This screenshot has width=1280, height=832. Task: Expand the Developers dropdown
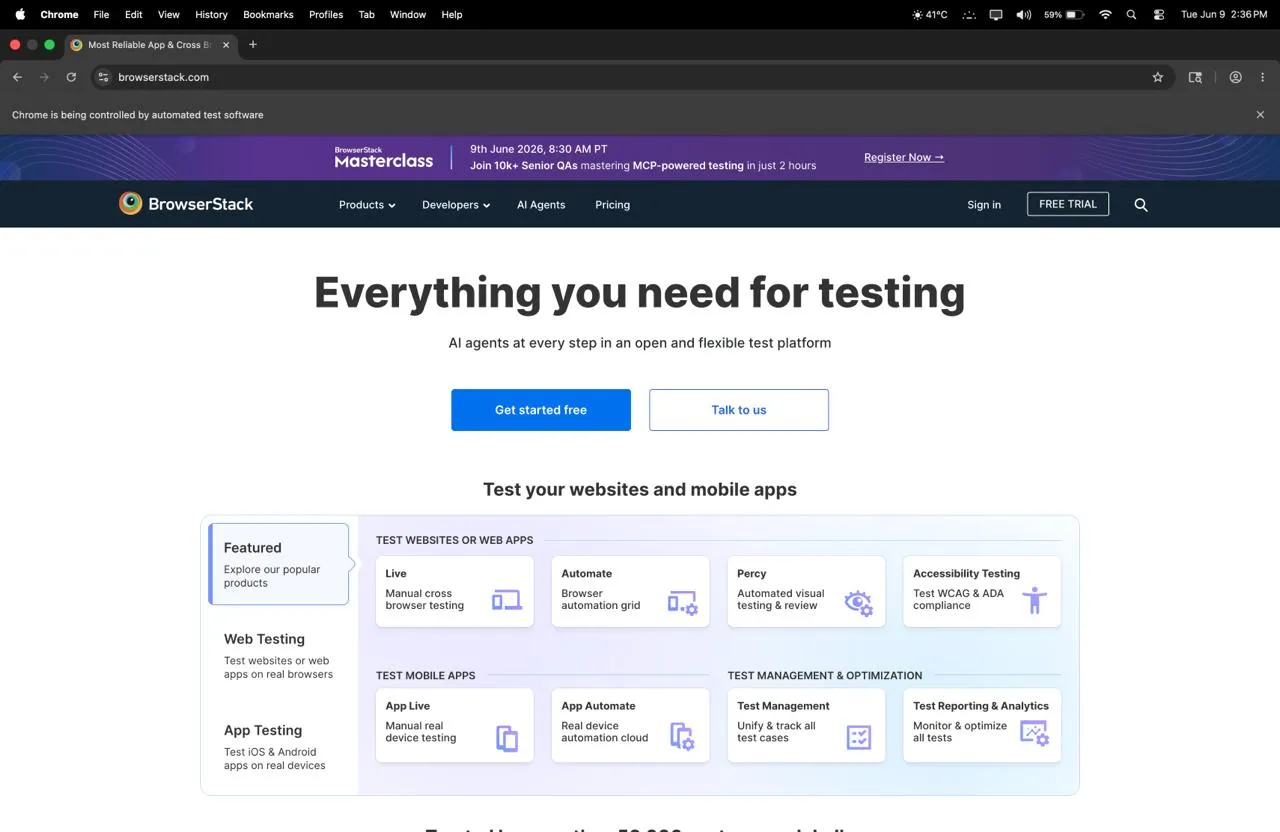[456, 205]
